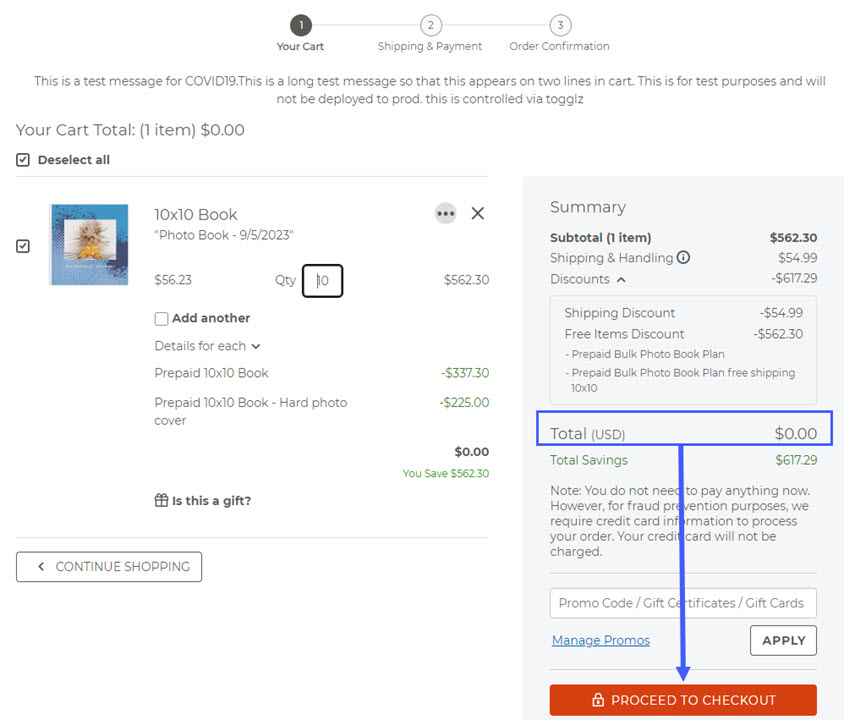This screenshot has height=720, width=855.
Task: Click PROCEED TO CHECKOUT button
Action: [x=683, y=700]
